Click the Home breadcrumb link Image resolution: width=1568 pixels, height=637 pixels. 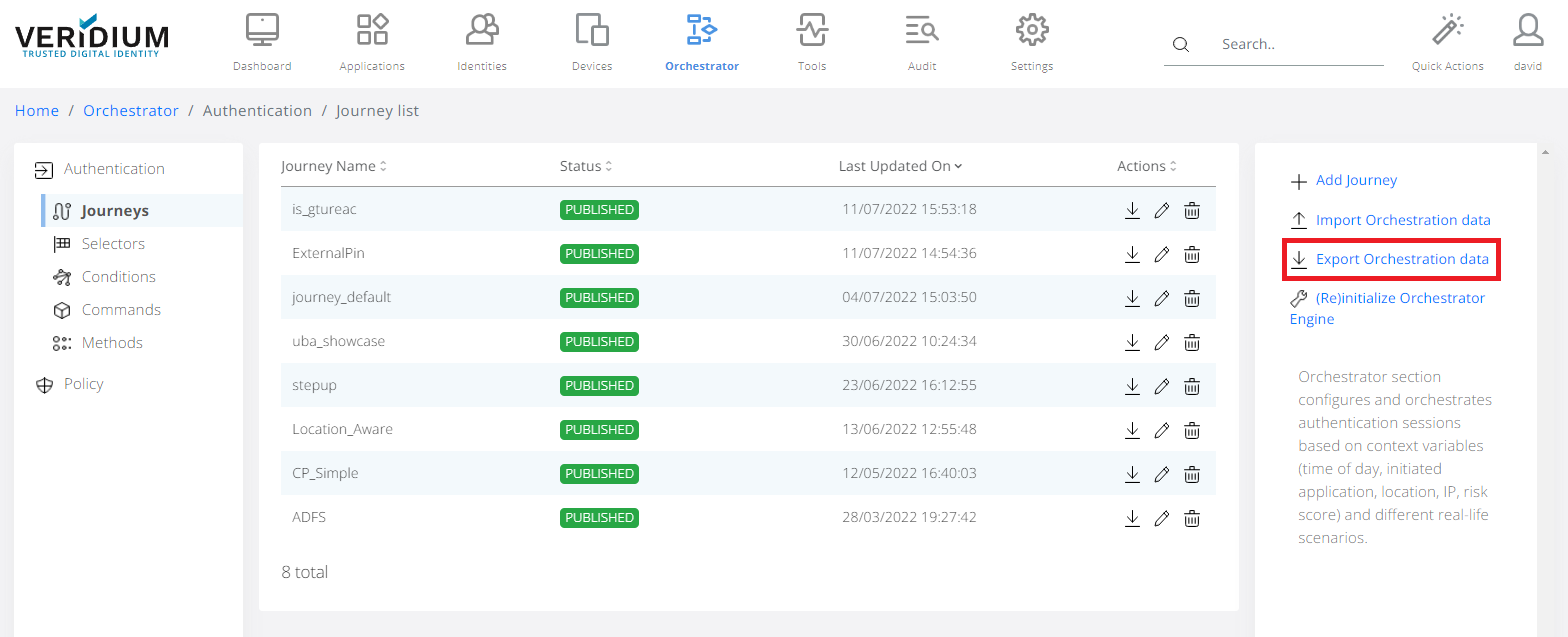[x=37, y=111]
